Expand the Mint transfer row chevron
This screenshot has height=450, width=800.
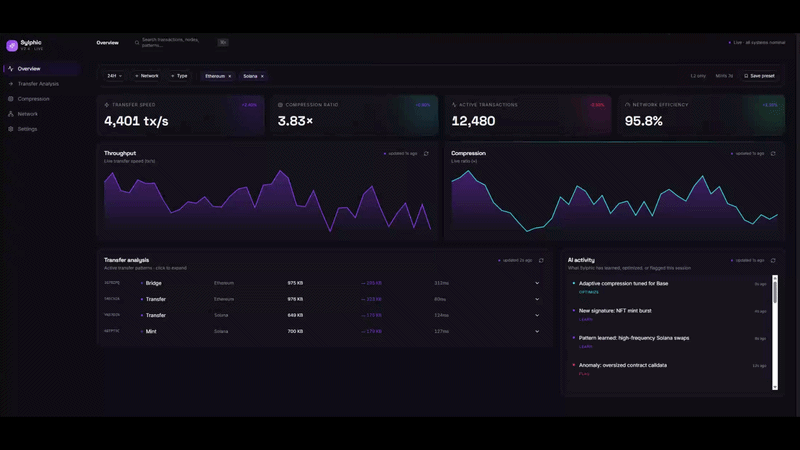tap(537, 332)
